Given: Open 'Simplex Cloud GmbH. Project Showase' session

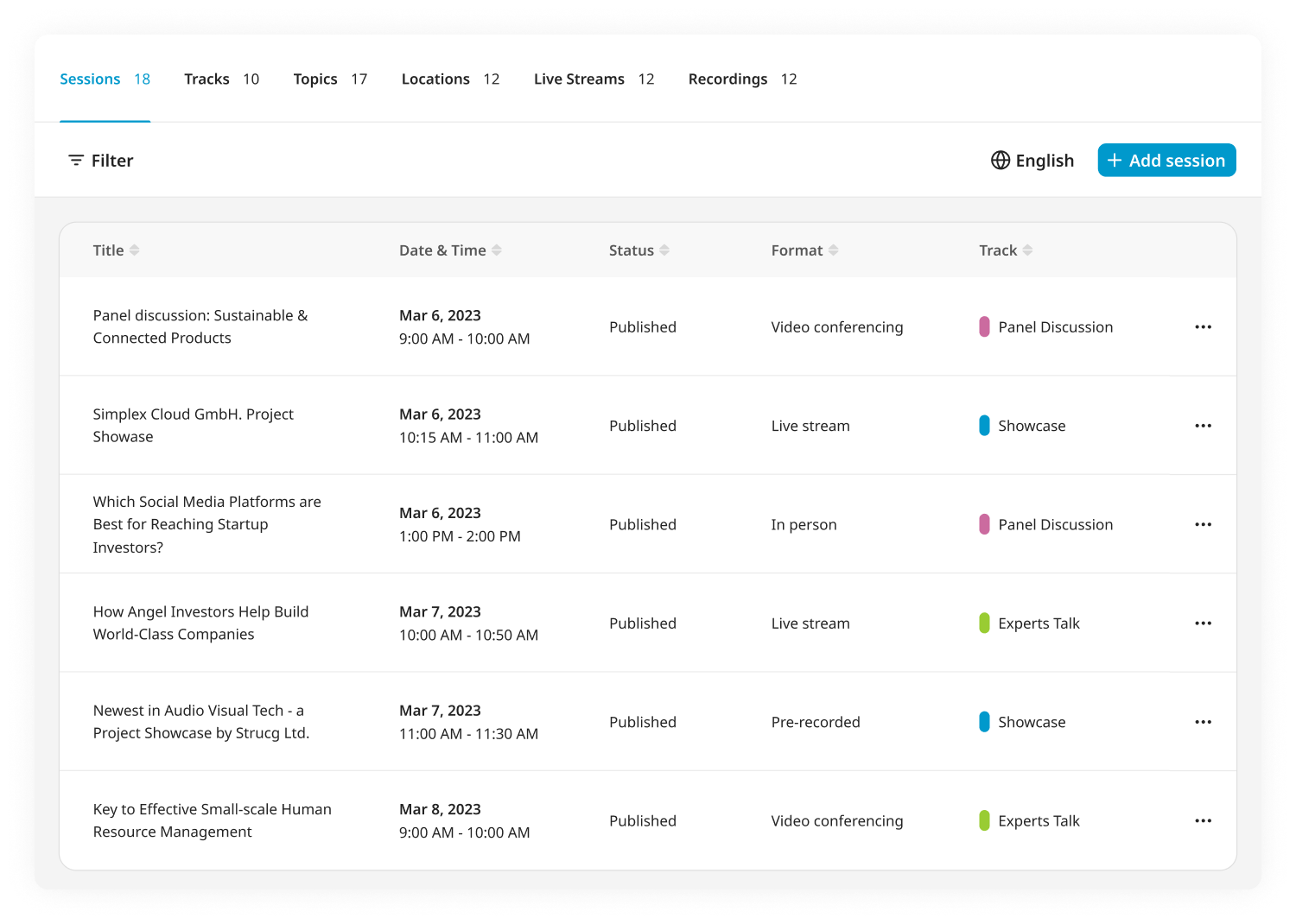Looking at the screenshot, I should point(194,426).
